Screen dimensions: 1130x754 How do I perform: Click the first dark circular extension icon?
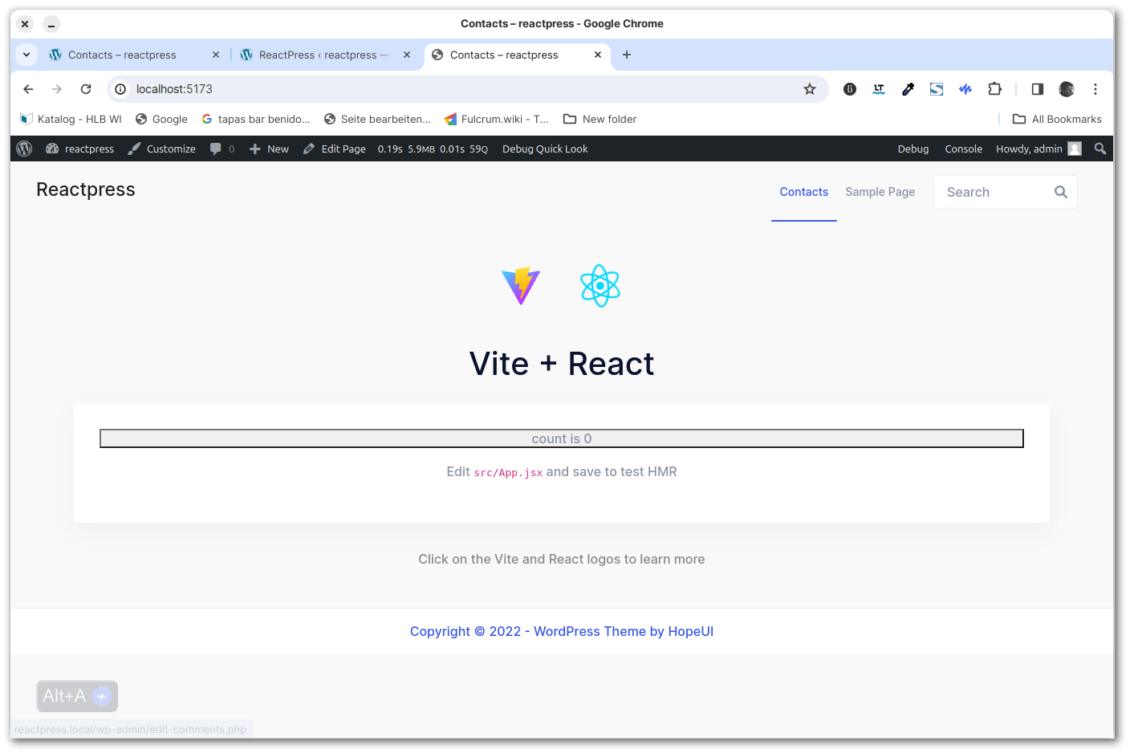[x=850, y=89]
